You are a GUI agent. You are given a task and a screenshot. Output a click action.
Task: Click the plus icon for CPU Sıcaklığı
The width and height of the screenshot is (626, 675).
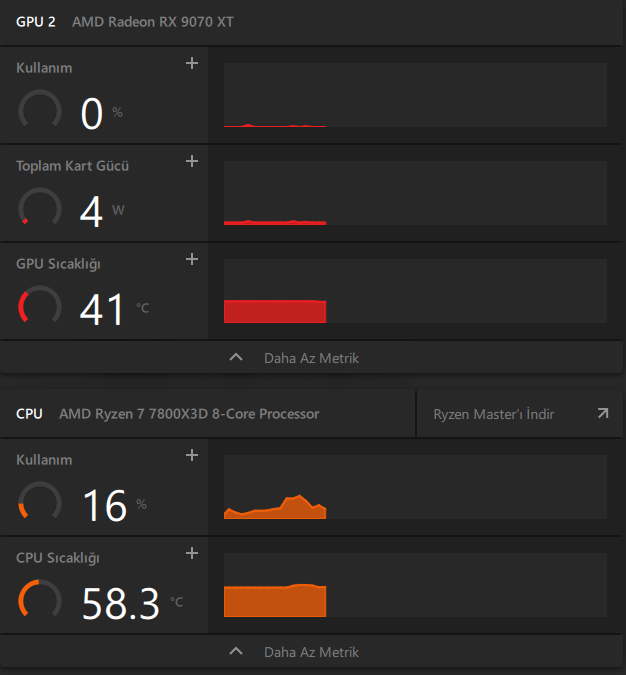point(192,553)
